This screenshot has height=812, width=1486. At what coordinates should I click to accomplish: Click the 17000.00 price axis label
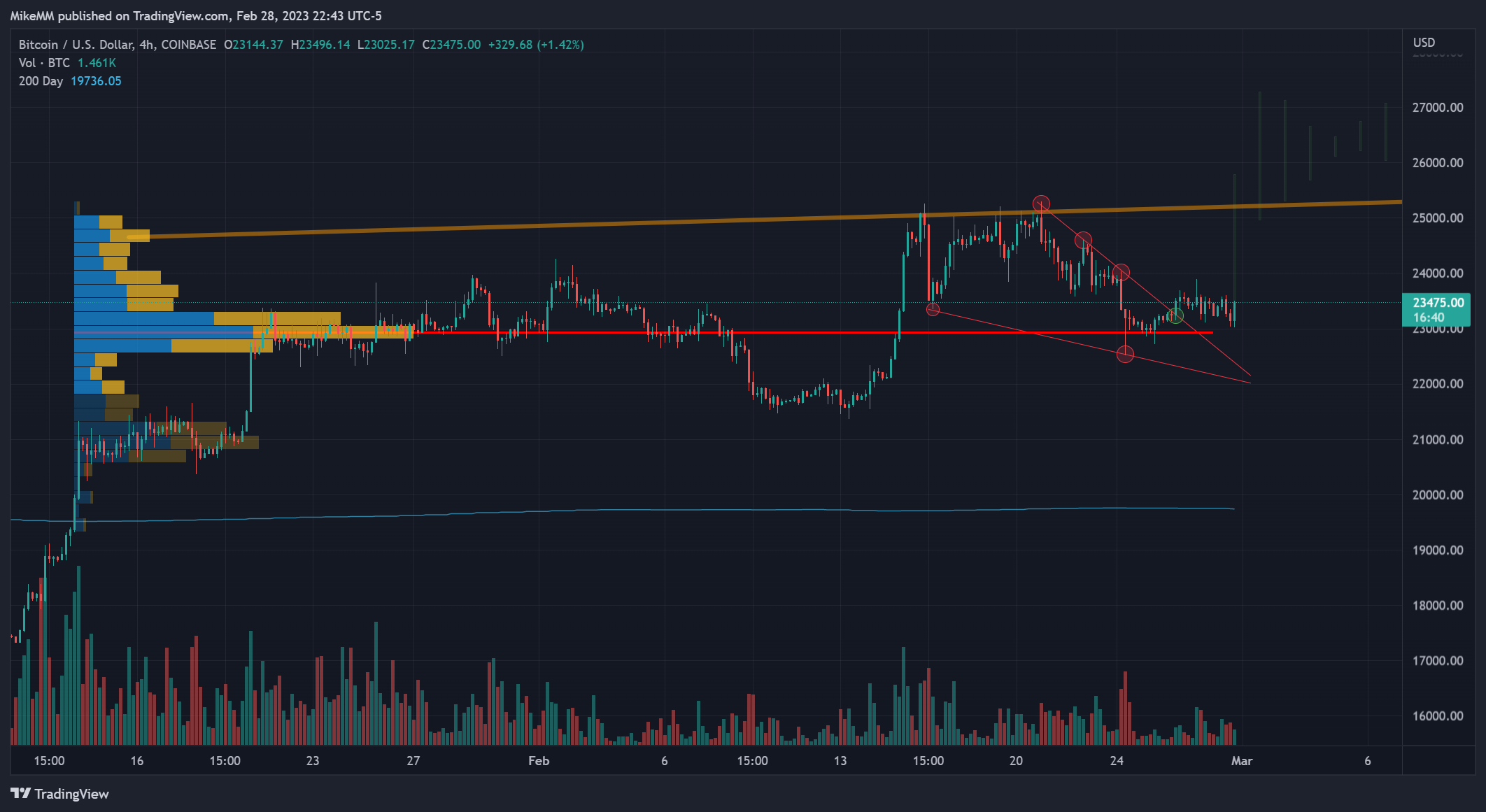click(1438, 661)
